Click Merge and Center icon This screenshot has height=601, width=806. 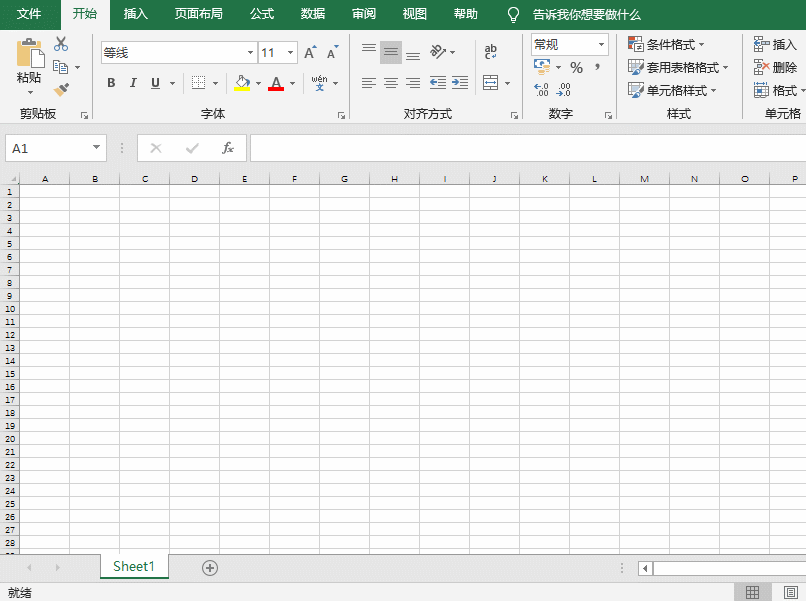coord(490,83)
